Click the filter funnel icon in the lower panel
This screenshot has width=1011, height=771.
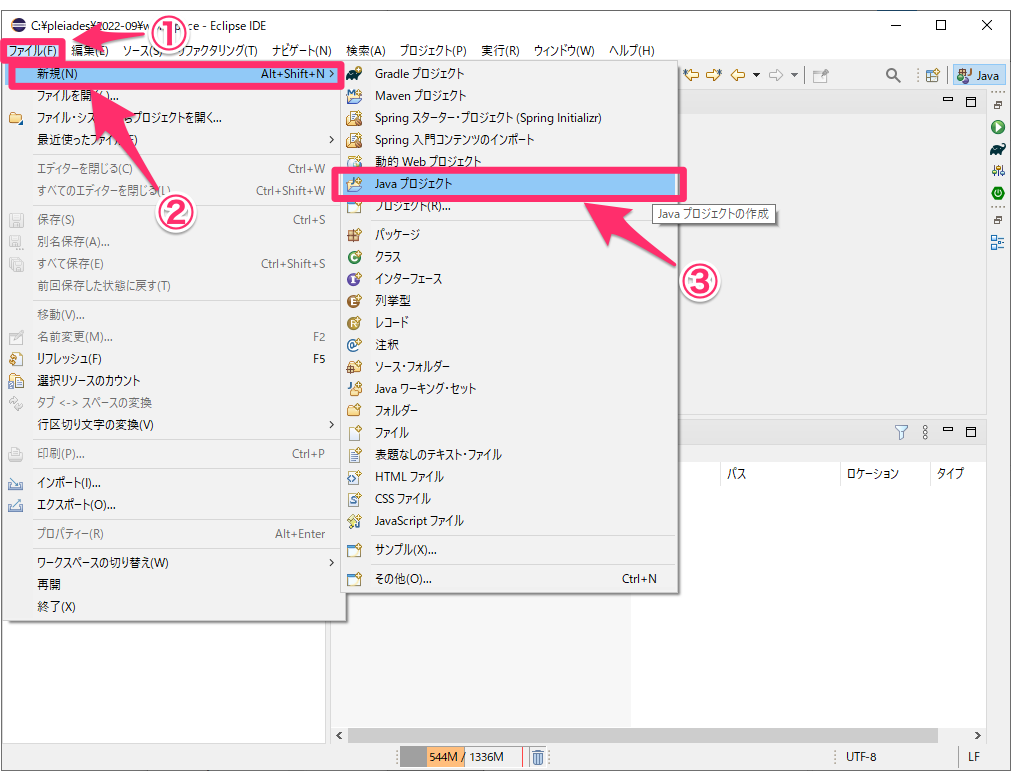point(901,432)
